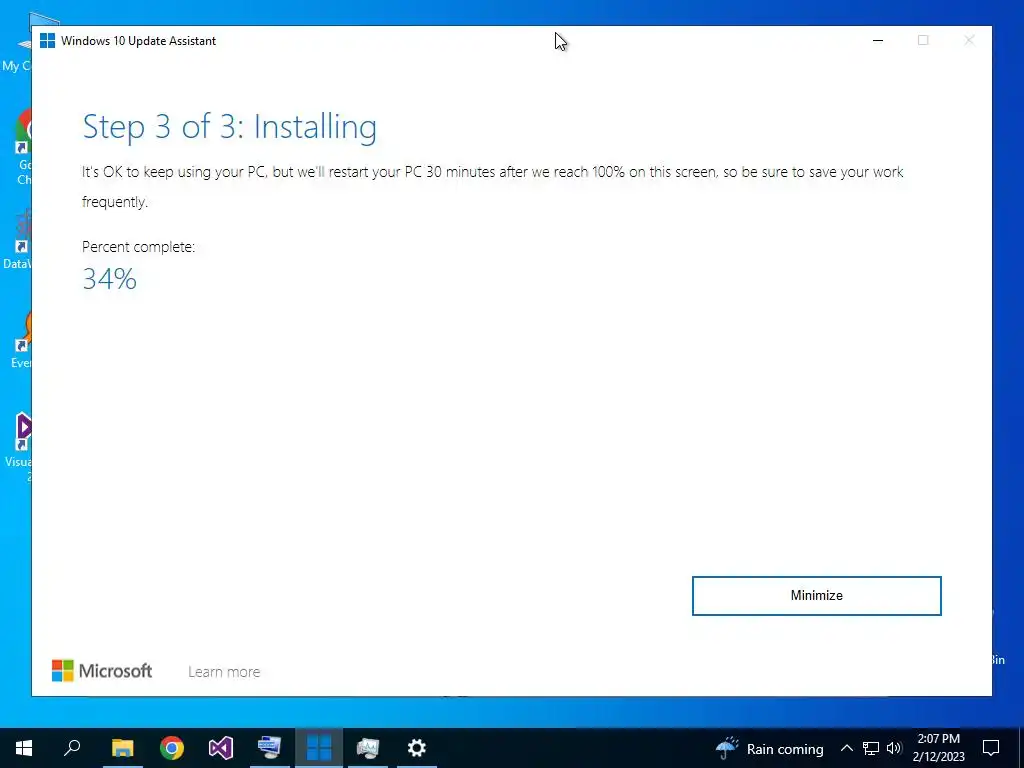This screenshot has width=1024, height=768.
Task: Open File Explorer from the taskbar
Action: tap(122, 748)
